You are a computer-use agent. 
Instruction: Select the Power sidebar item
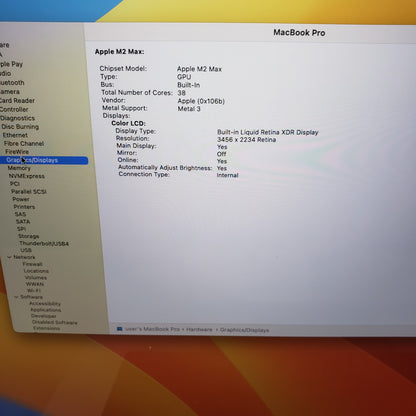click(x=21, y=199)
